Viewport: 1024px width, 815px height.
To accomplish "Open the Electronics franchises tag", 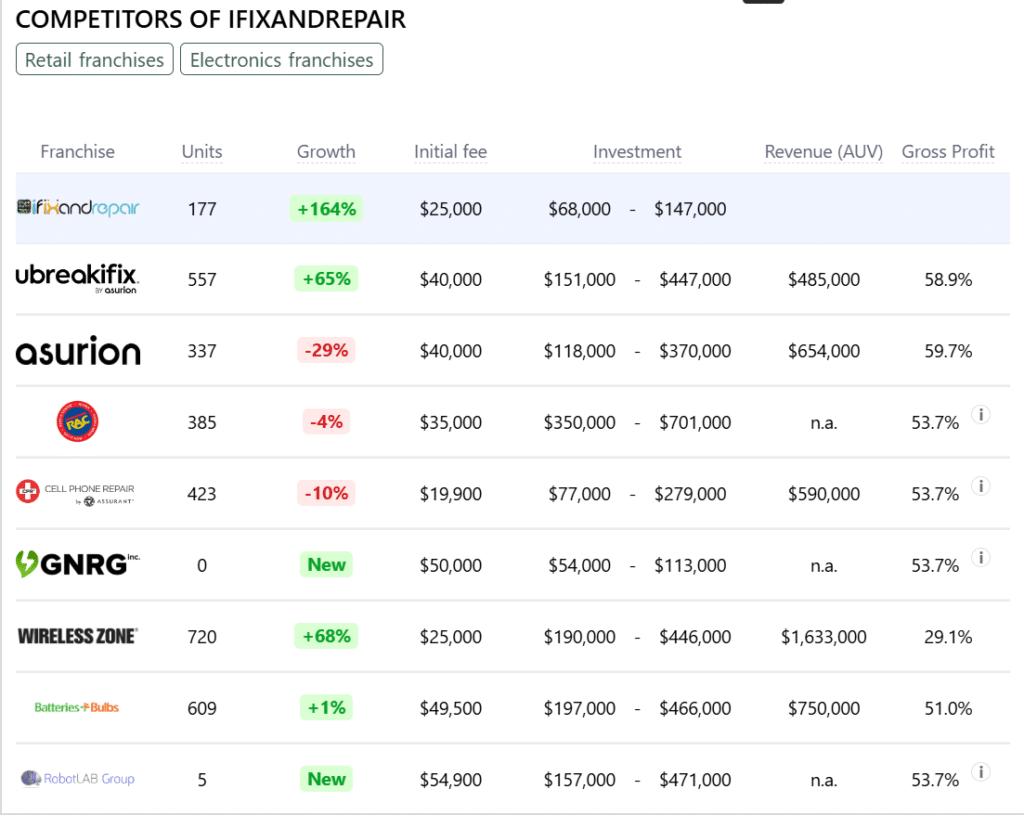I will tap(281, 59).
